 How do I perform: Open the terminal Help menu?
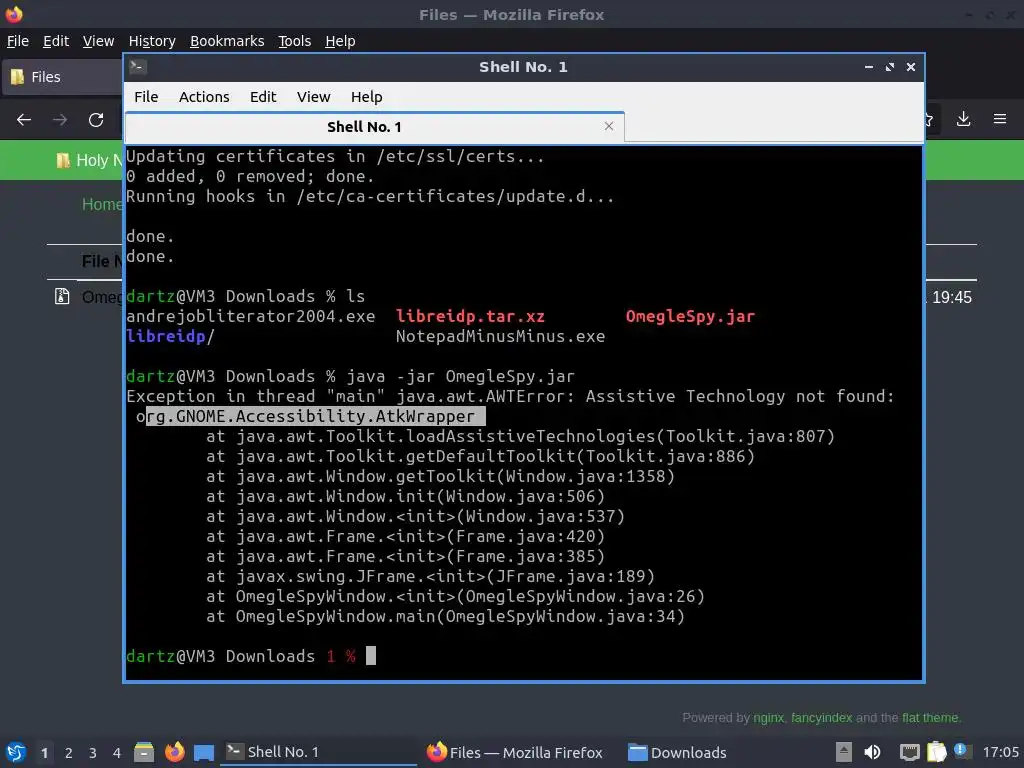tap(366, 97)
